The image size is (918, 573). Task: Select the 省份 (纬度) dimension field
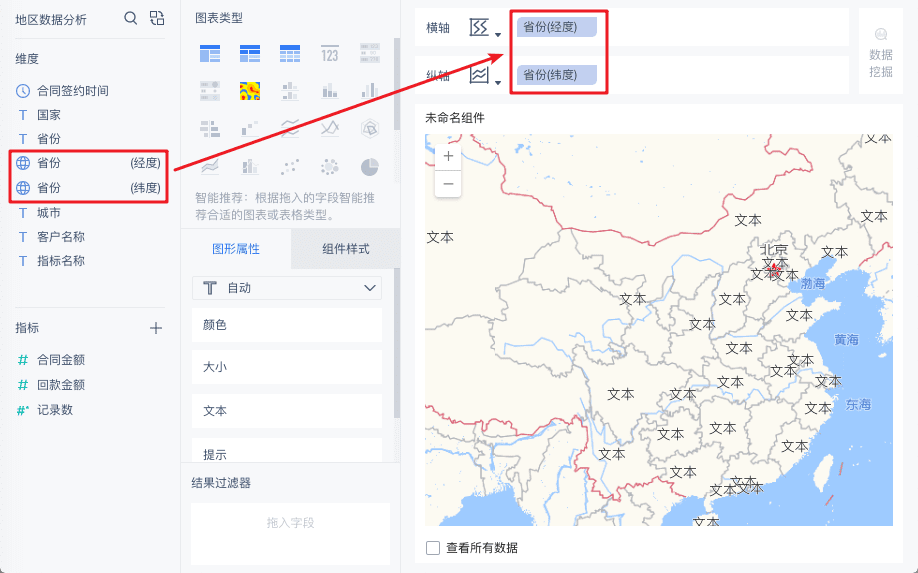tap(88, 188)
